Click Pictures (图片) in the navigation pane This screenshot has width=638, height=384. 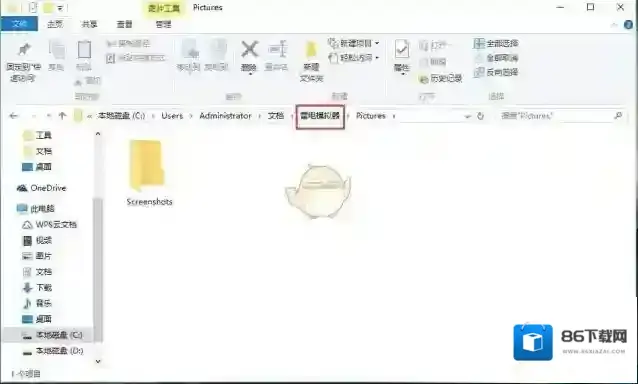coord(37,256)
